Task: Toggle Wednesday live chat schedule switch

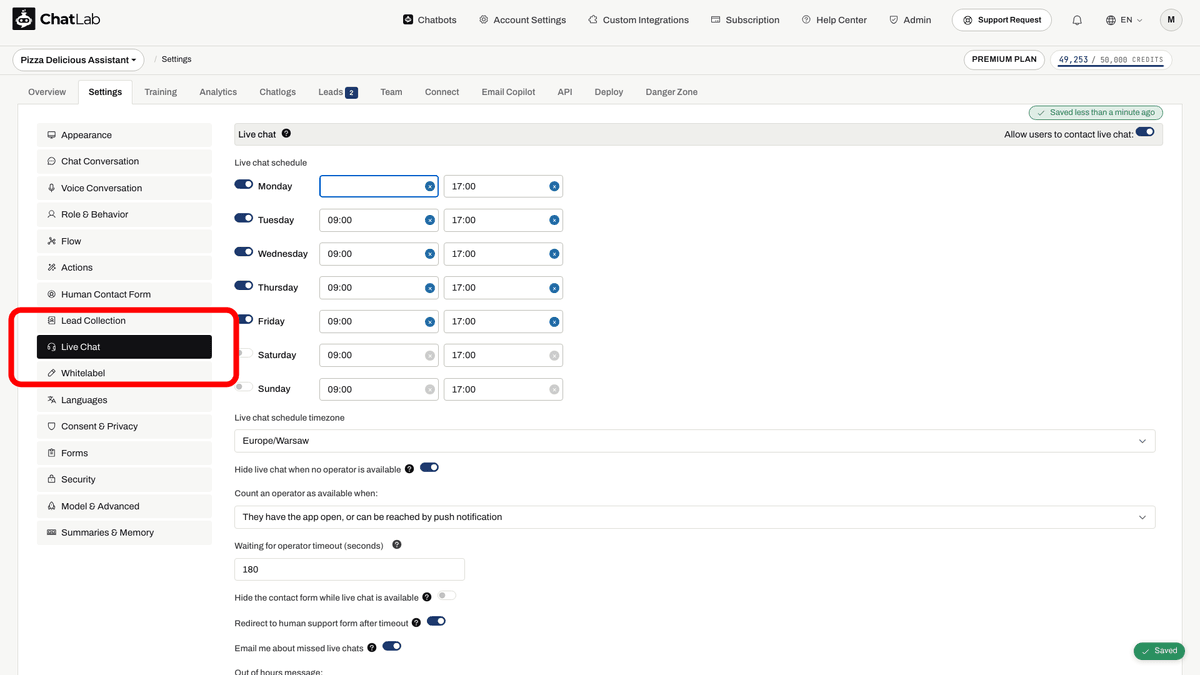Action: 244,252
